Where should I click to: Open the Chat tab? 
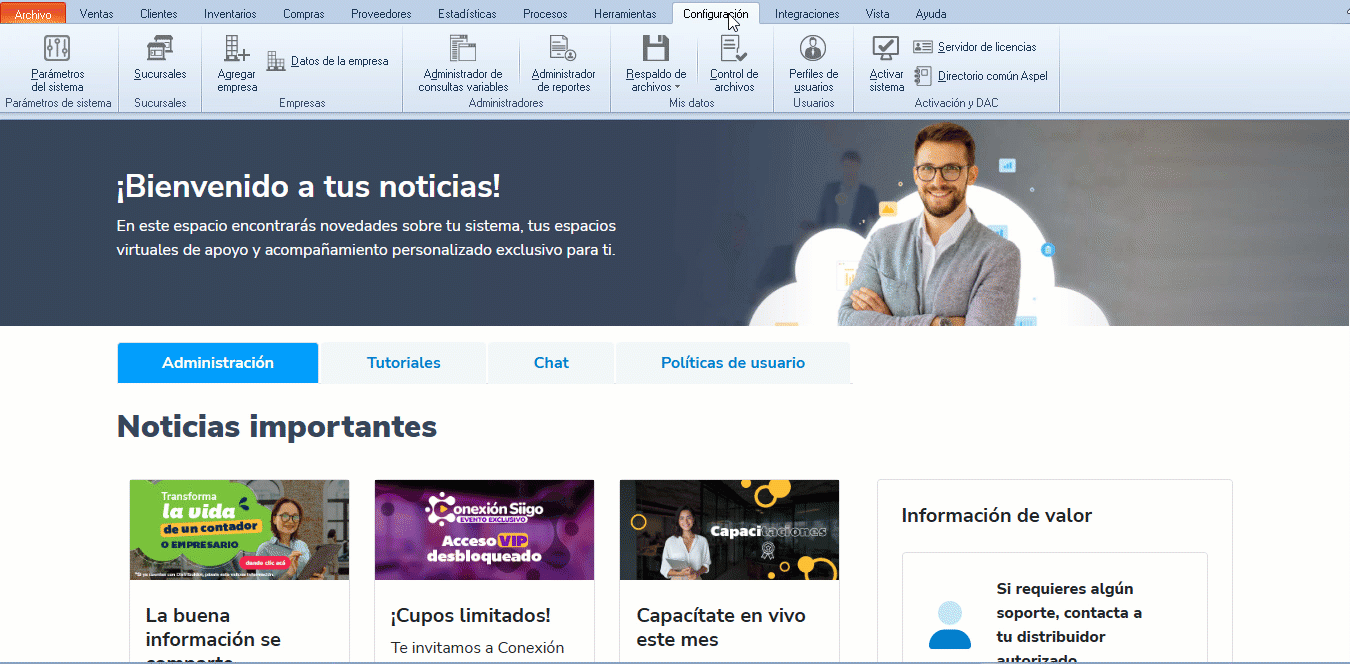pos(550,363)
